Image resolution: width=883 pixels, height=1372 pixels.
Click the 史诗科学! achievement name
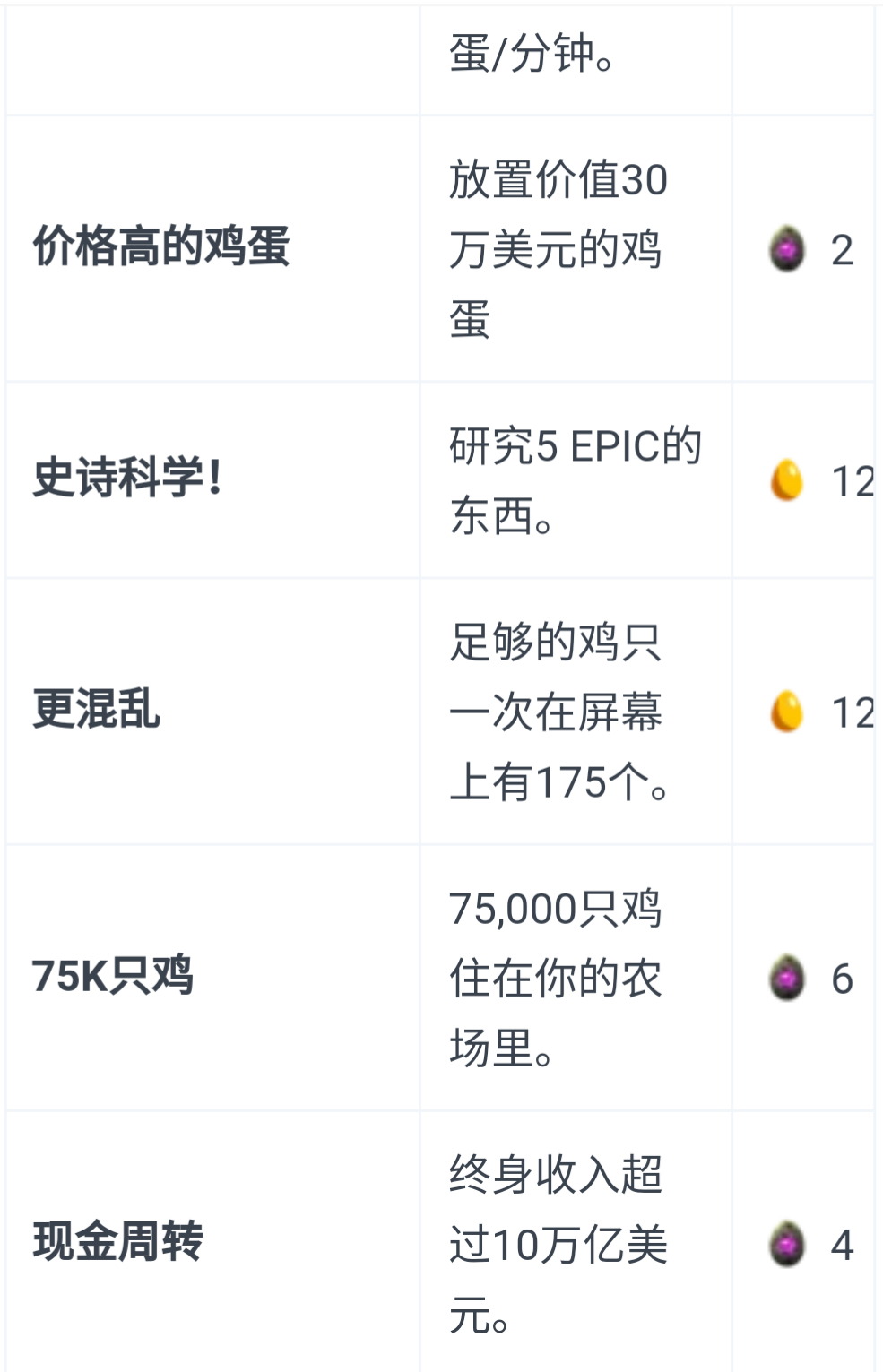[127, 477]
